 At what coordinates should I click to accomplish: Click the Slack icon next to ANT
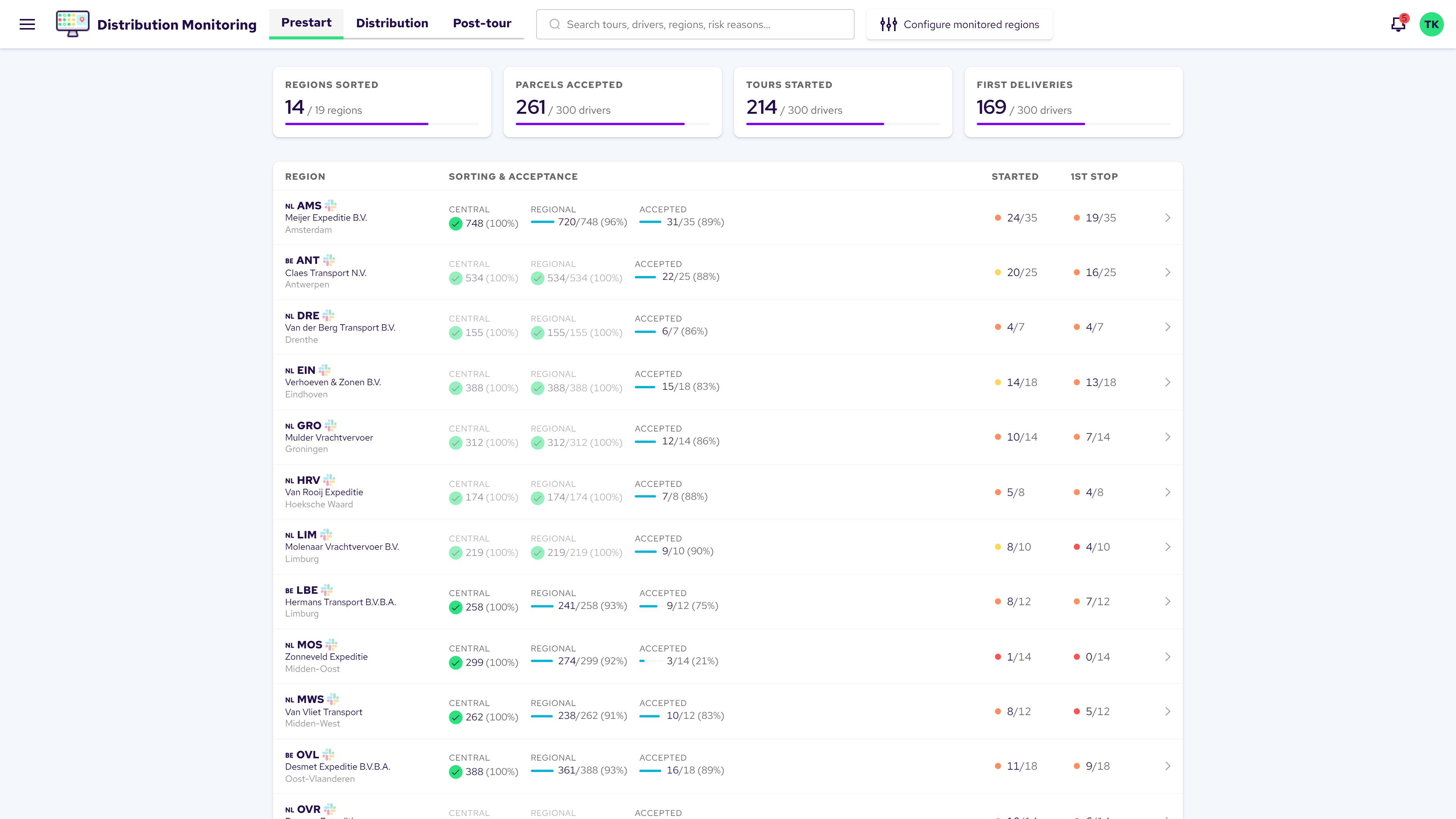(329, 260)
